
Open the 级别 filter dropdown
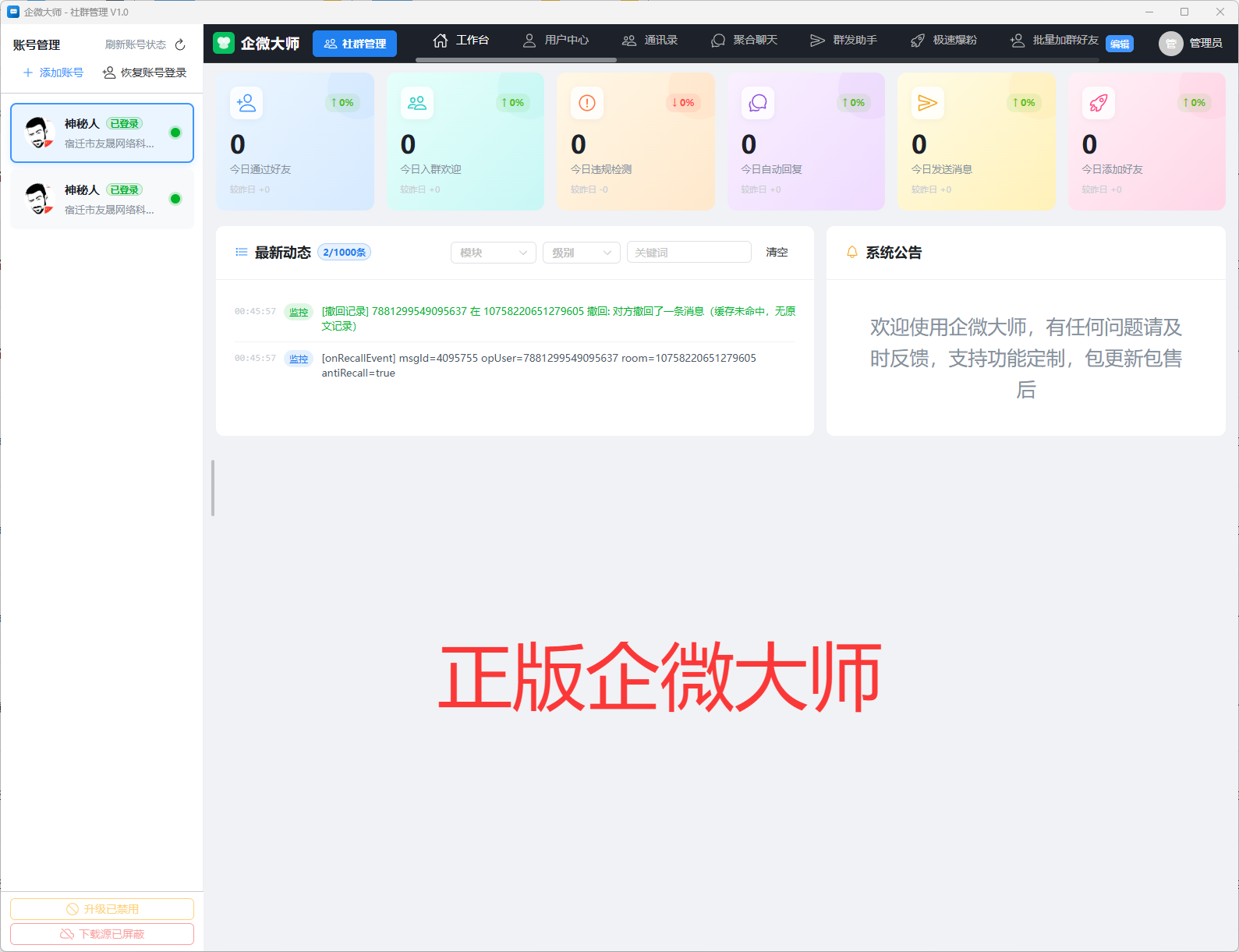tap(582, 253)
